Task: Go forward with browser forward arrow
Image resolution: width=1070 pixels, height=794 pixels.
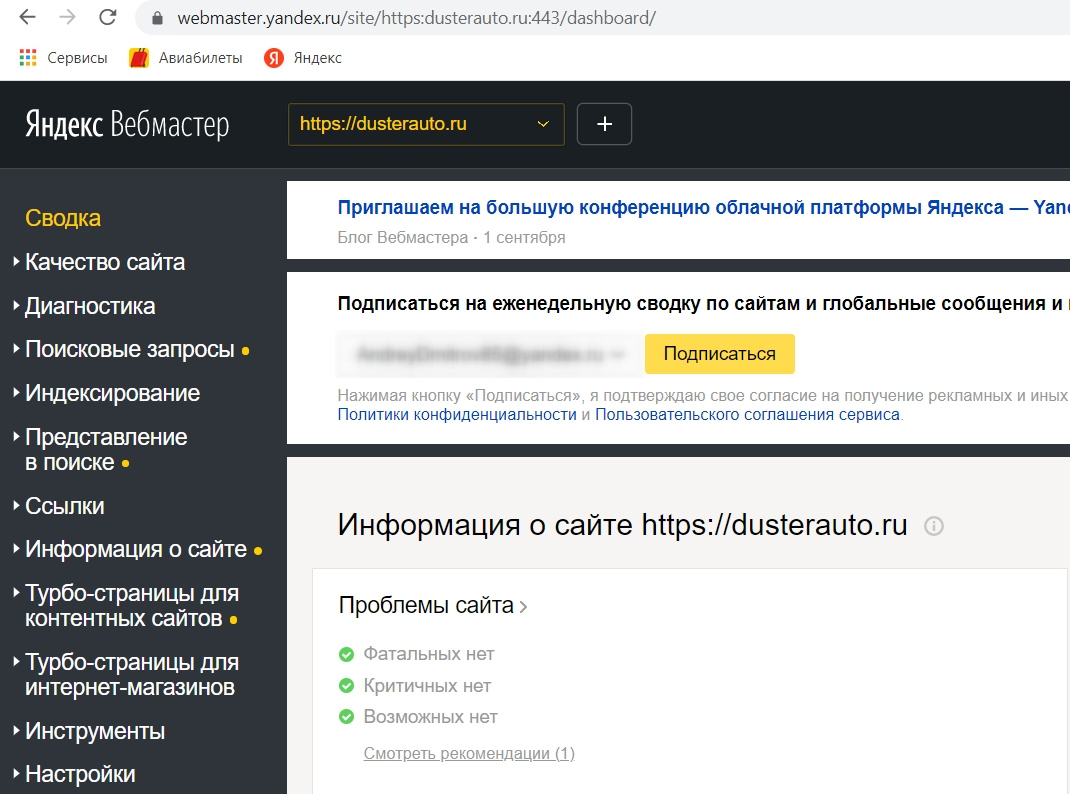Action: click(x=68, y=18)
